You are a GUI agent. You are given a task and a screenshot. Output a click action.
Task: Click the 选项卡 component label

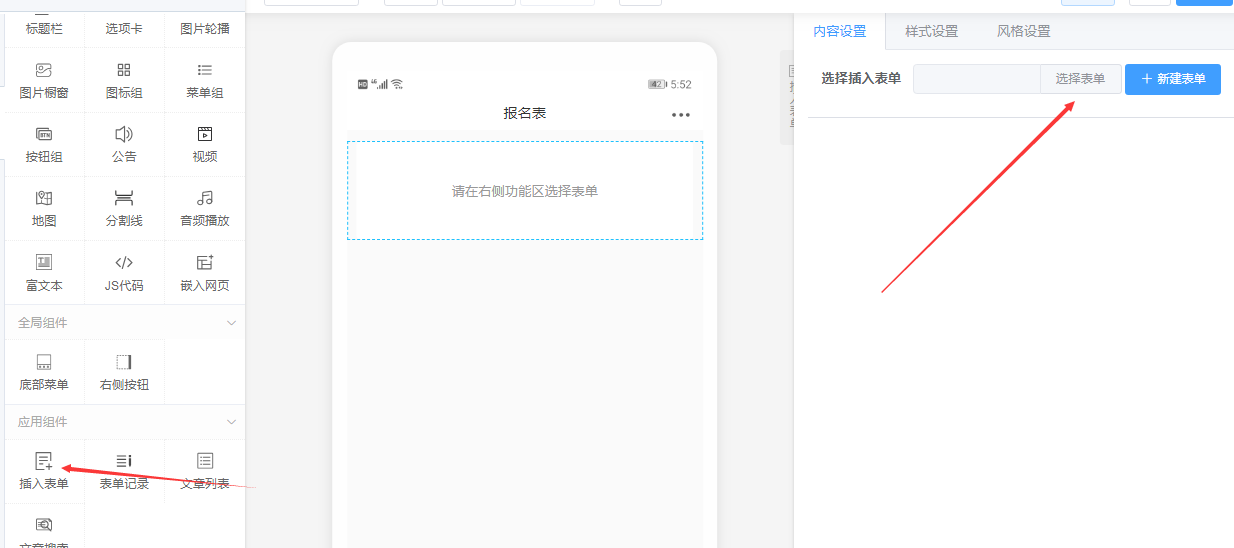click(124, 29)
